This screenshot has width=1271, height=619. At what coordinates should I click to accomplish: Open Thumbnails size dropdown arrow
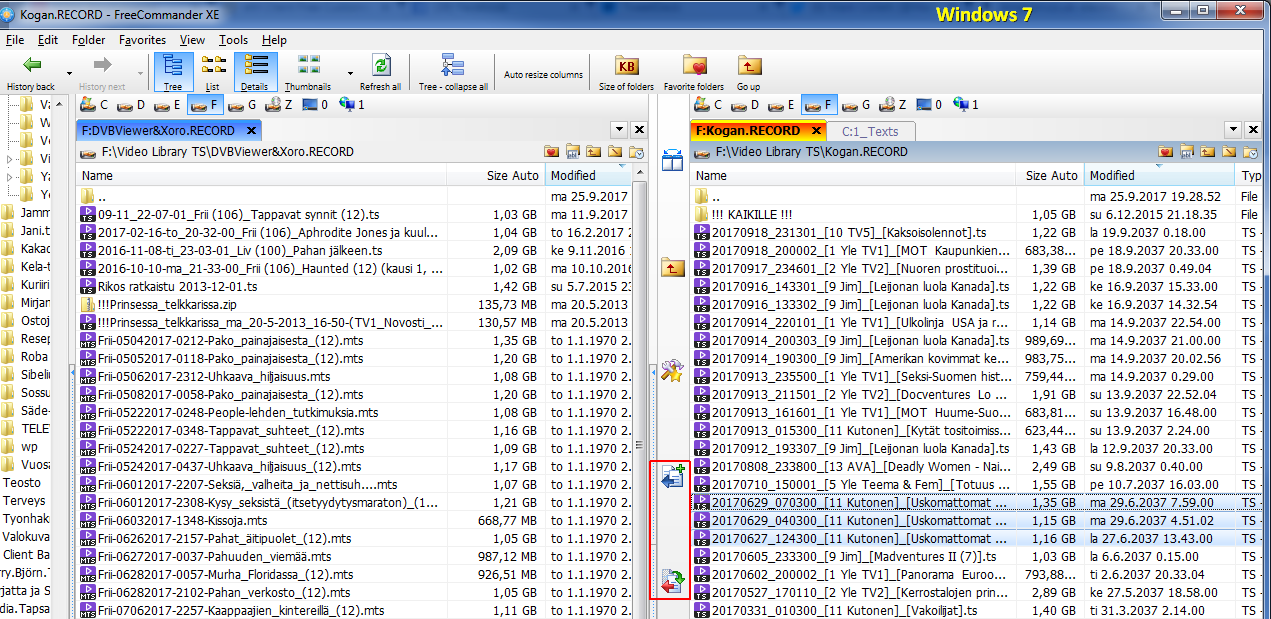click(x=350, y=73)
